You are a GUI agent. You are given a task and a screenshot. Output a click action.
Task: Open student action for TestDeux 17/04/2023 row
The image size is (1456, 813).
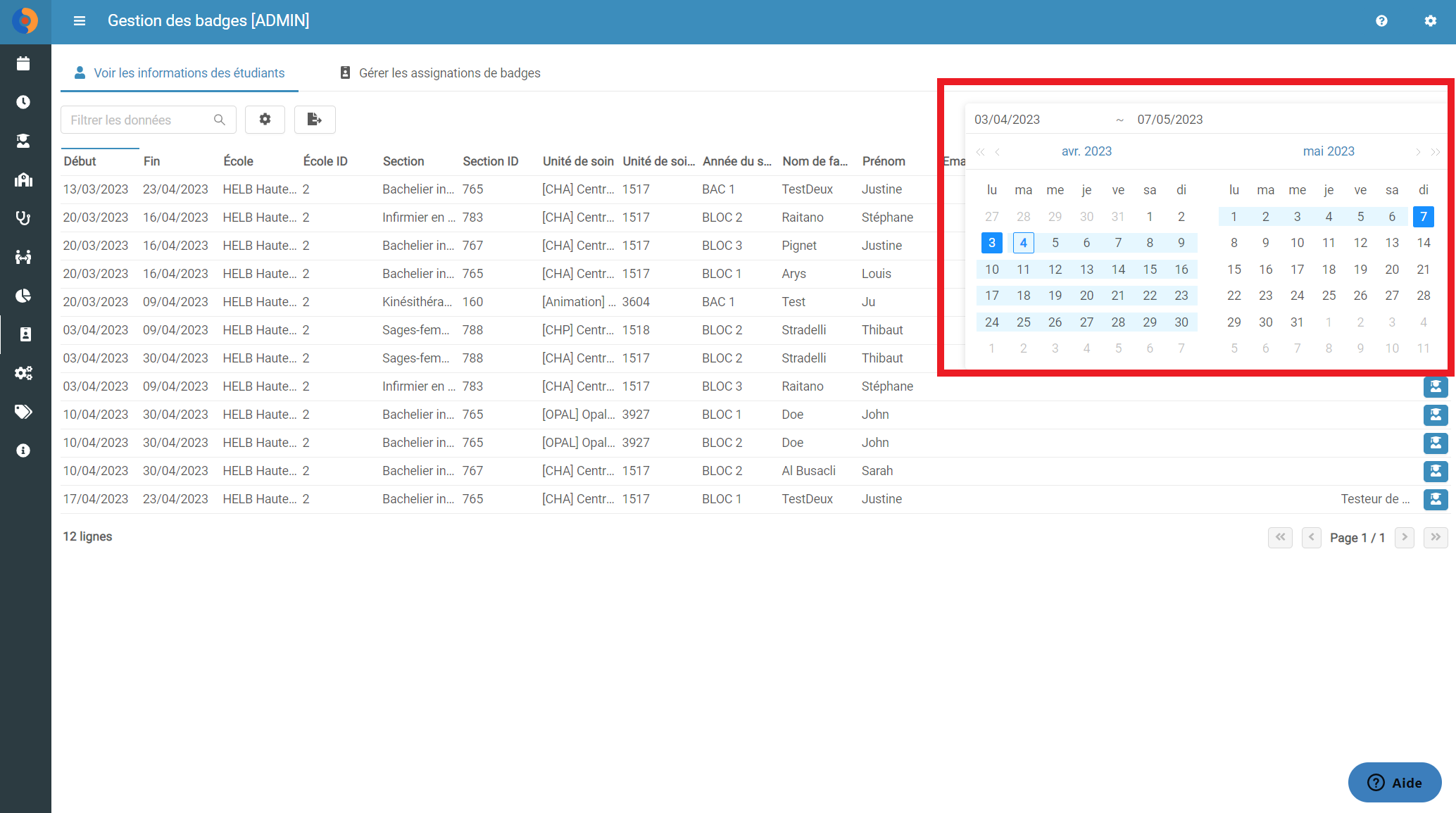(x=1436, y=499)
